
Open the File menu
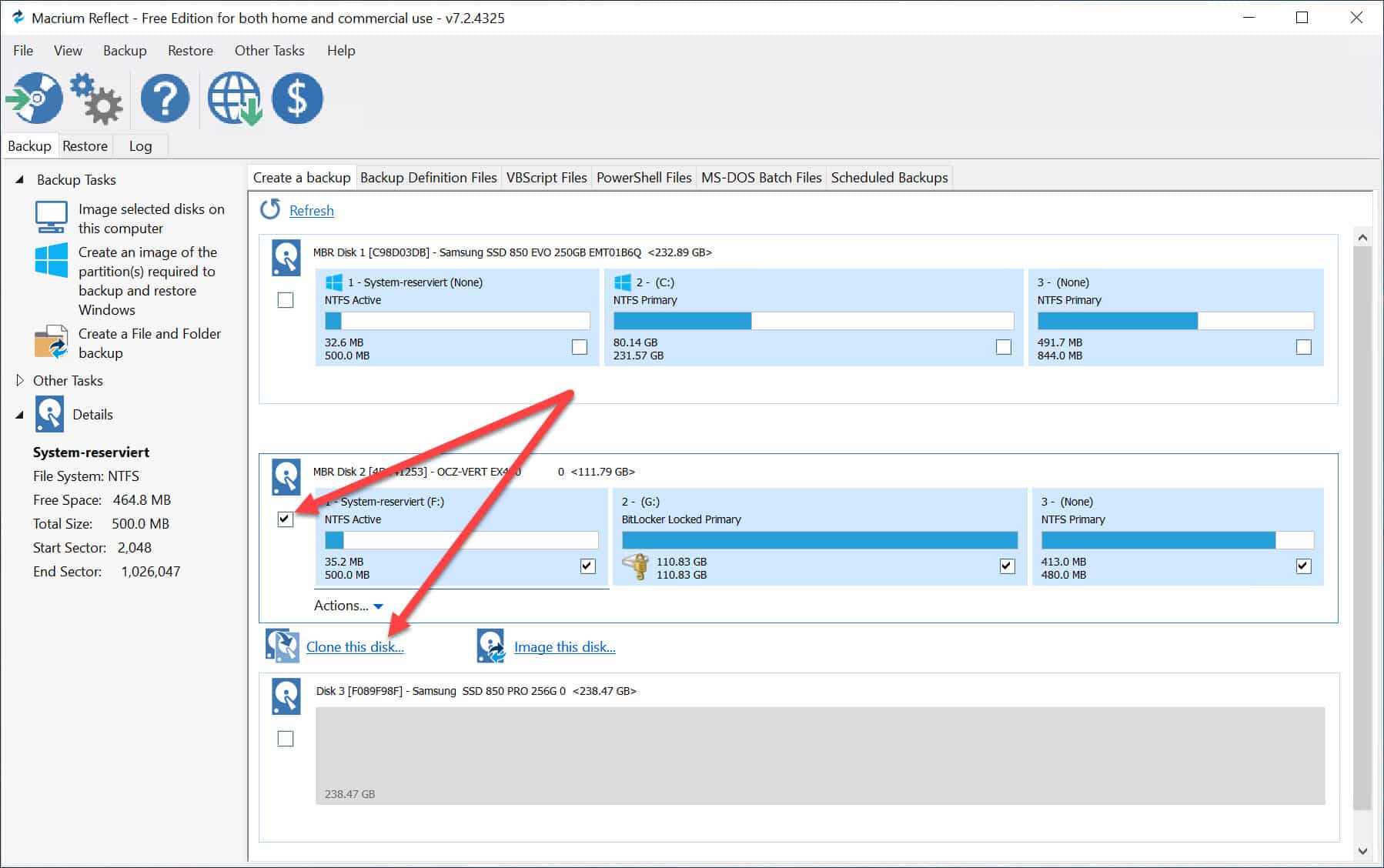23,51
